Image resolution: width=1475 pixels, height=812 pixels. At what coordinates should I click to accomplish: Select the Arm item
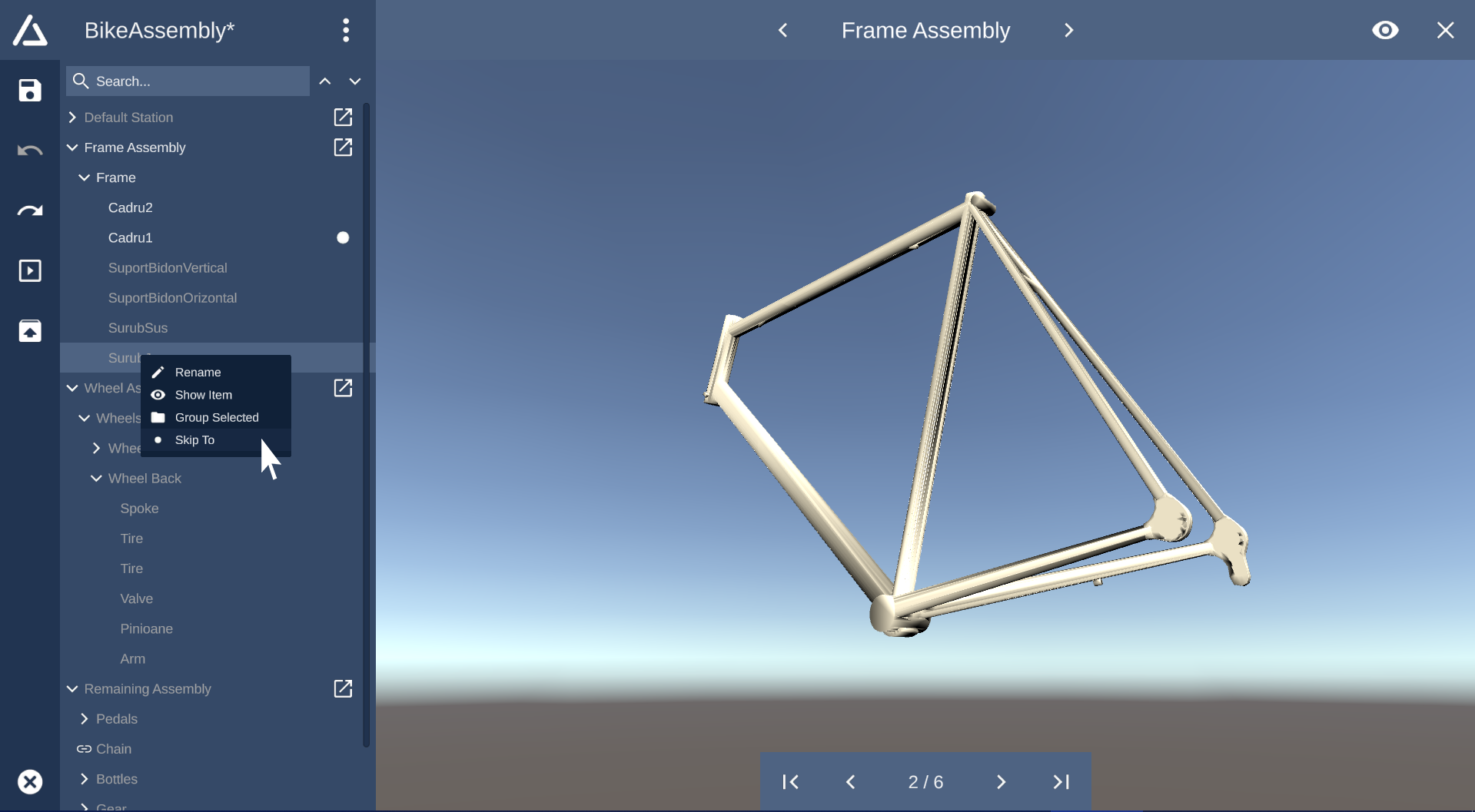click(x=132, y=659)
